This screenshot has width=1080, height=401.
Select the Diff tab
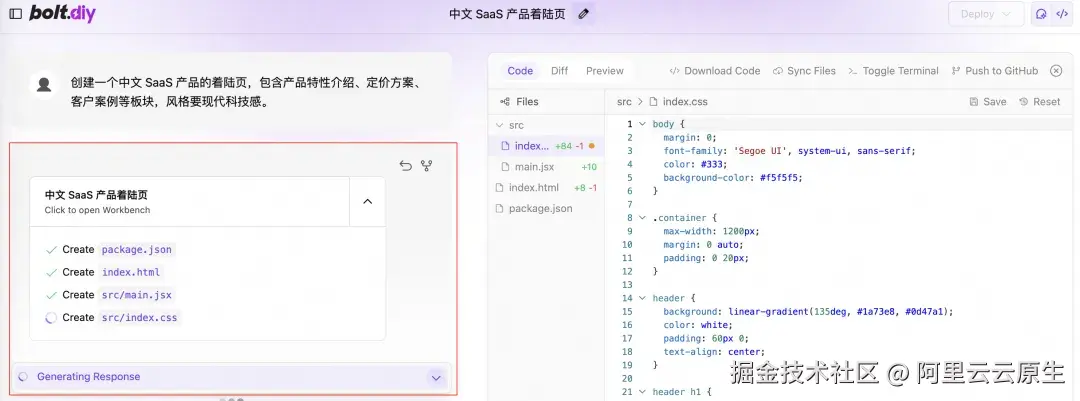click(559, 70)
